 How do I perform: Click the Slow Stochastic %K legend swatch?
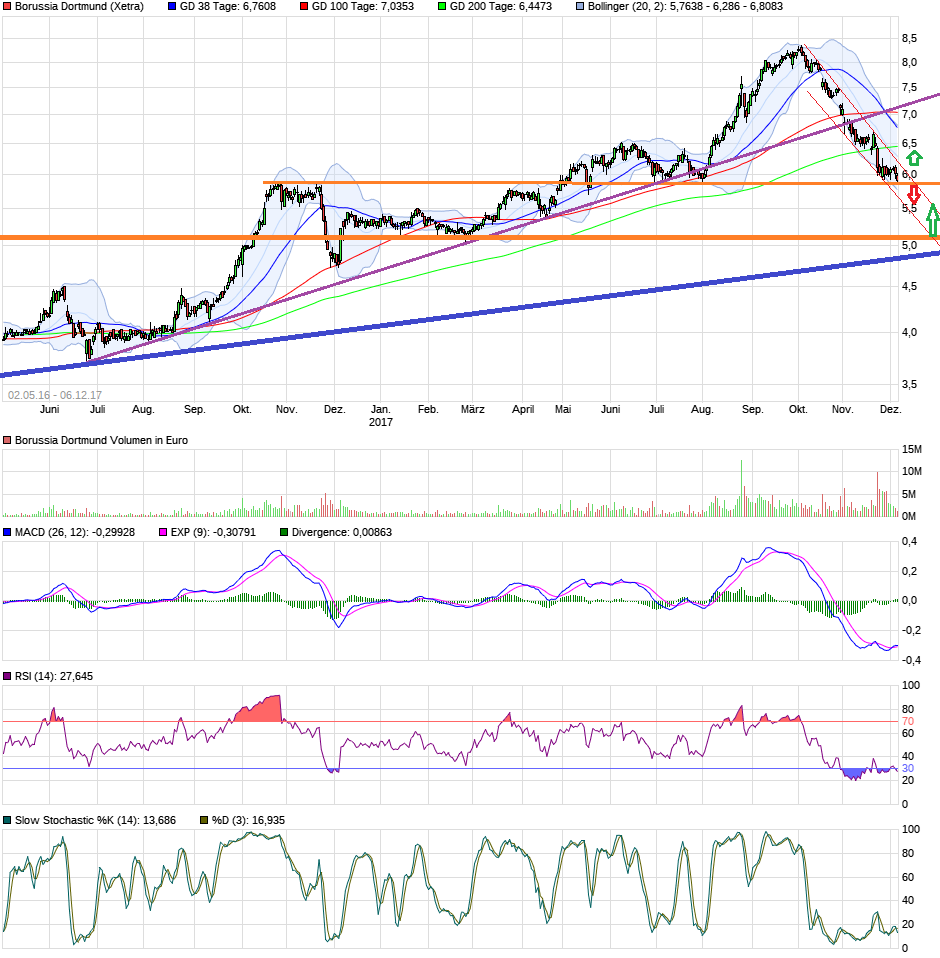click(7, 821)
